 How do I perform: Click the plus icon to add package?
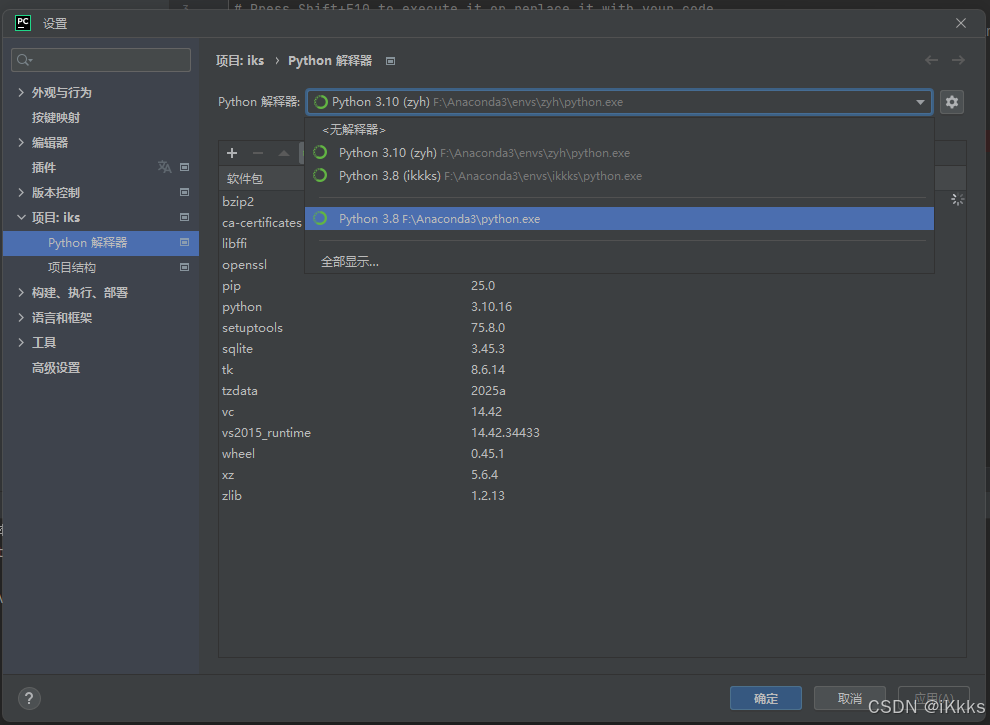point(232,153)
